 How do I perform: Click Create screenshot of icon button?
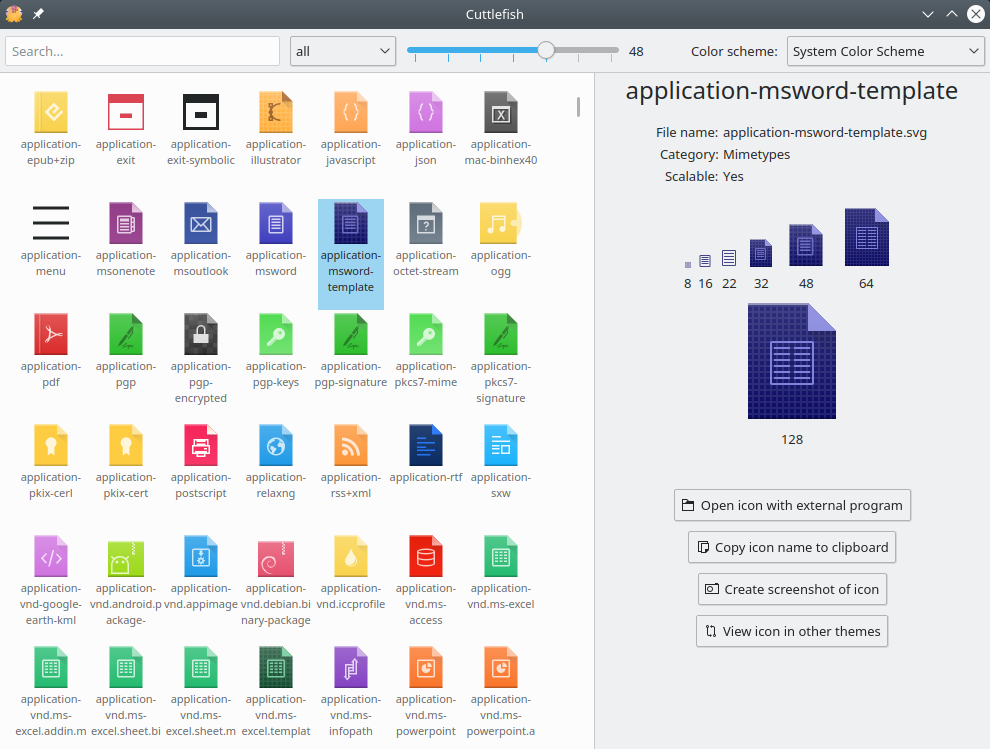792,589
